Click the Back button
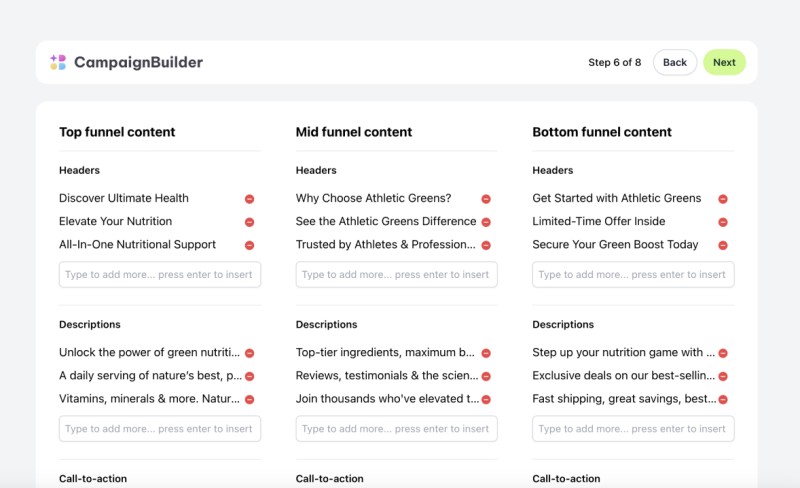Screen dimensions: 800x488 (x=674, y=62)
